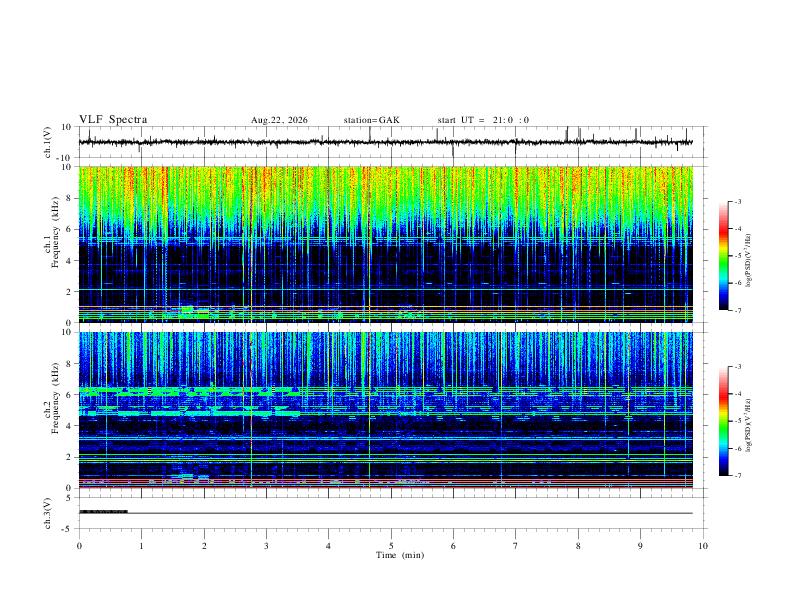
Task: Click the cyan 5 kHz band in ch.2 spectrogram
Action: [x=189, y=413]
